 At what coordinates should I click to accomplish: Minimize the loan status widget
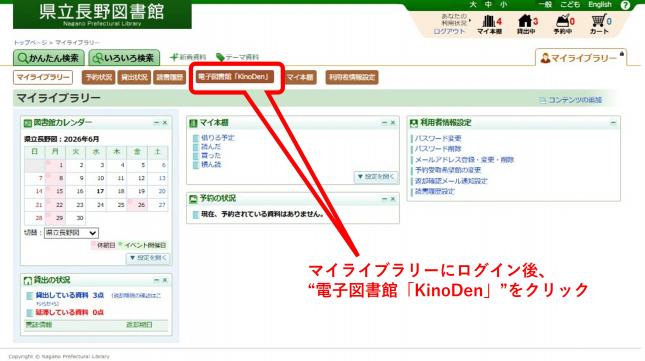156,280
